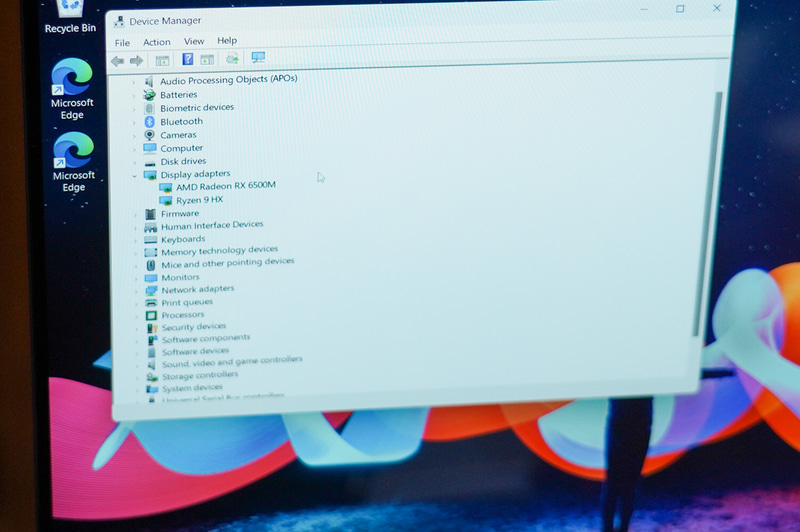800x532 pixels.
Task: Click the mouse icon beside Mice devices
Action: (x=151, y=265)
